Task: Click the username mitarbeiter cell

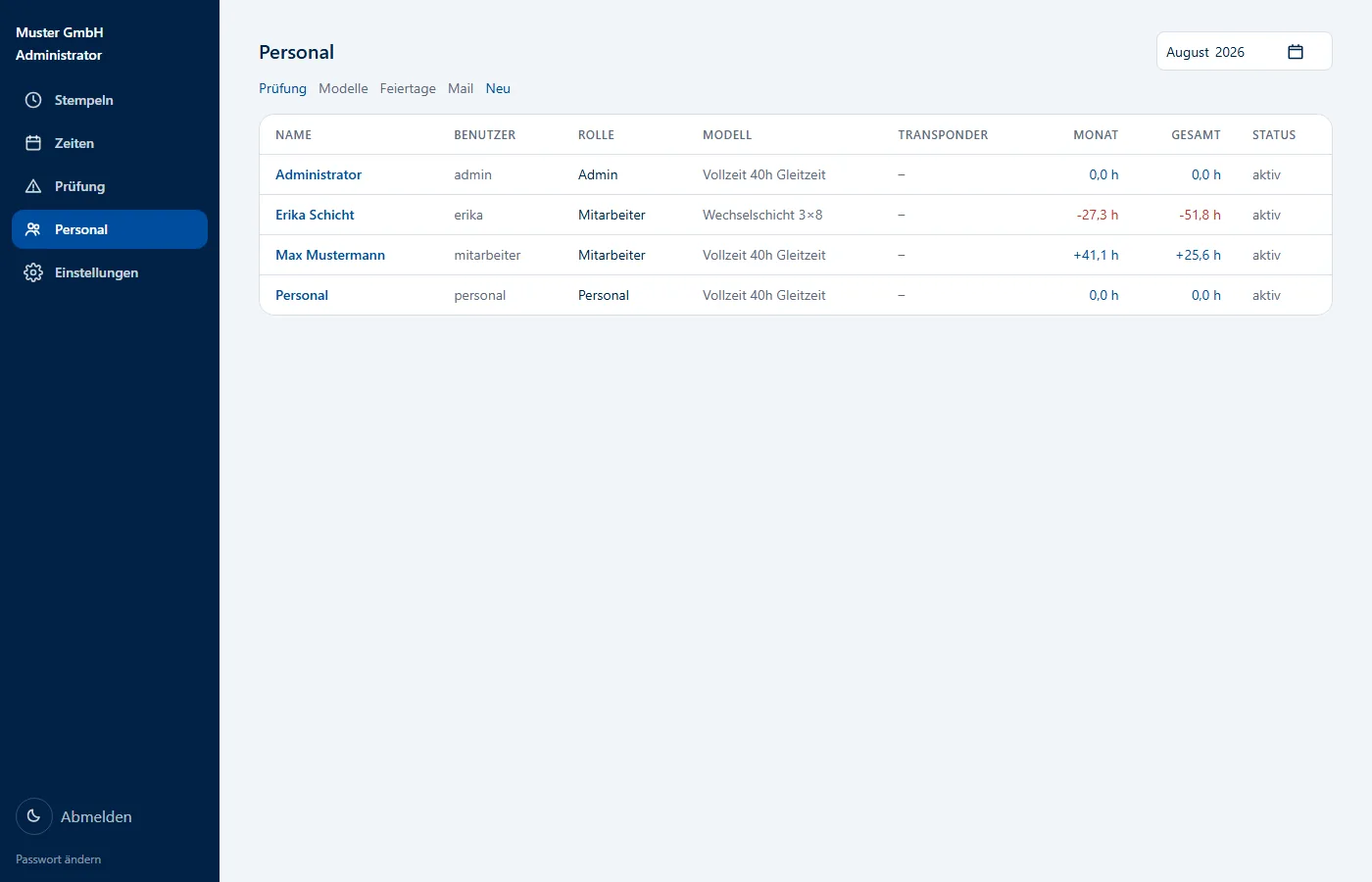Action: pos(487,255)
